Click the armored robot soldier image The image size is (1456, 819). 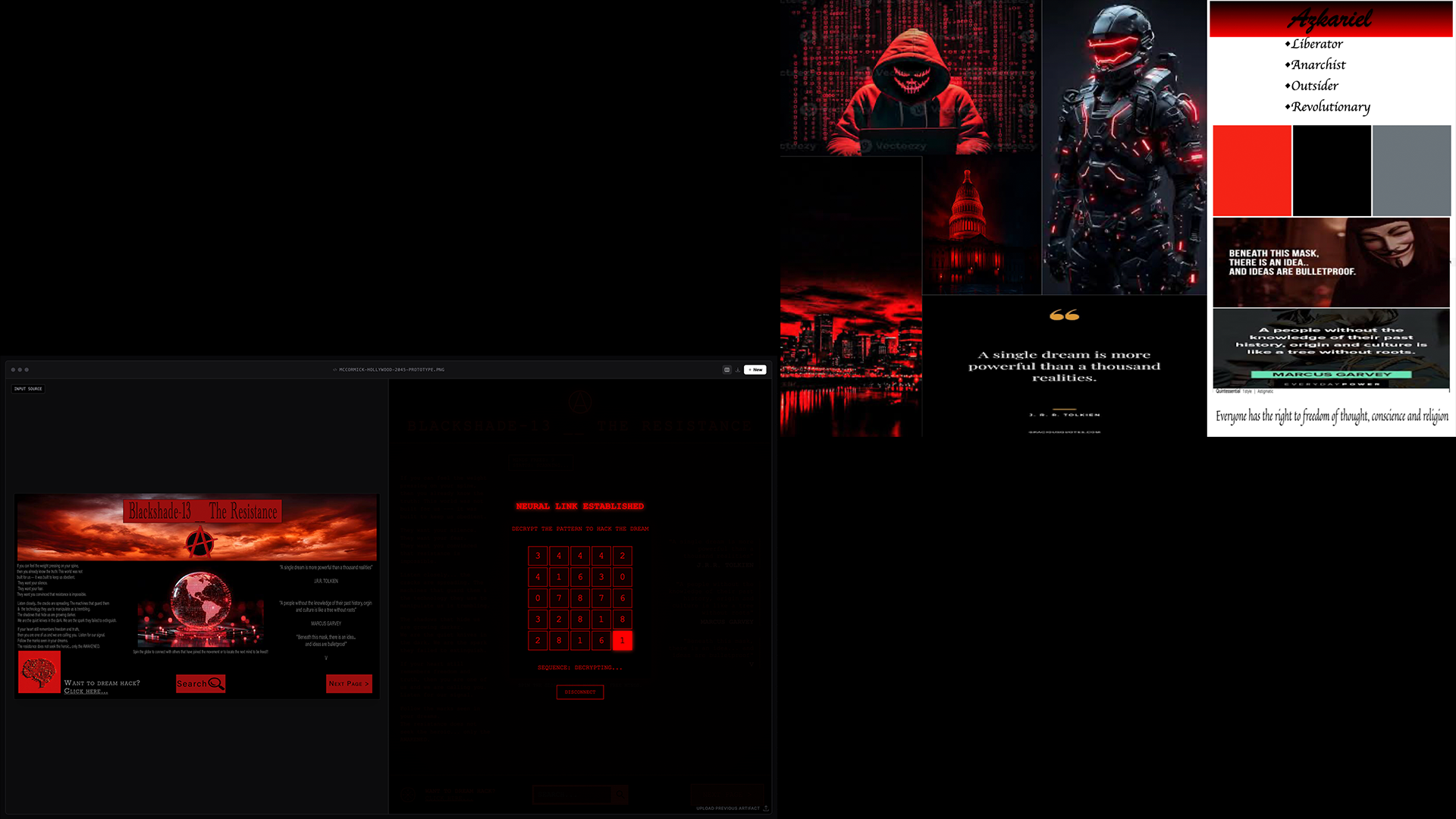1124,147
